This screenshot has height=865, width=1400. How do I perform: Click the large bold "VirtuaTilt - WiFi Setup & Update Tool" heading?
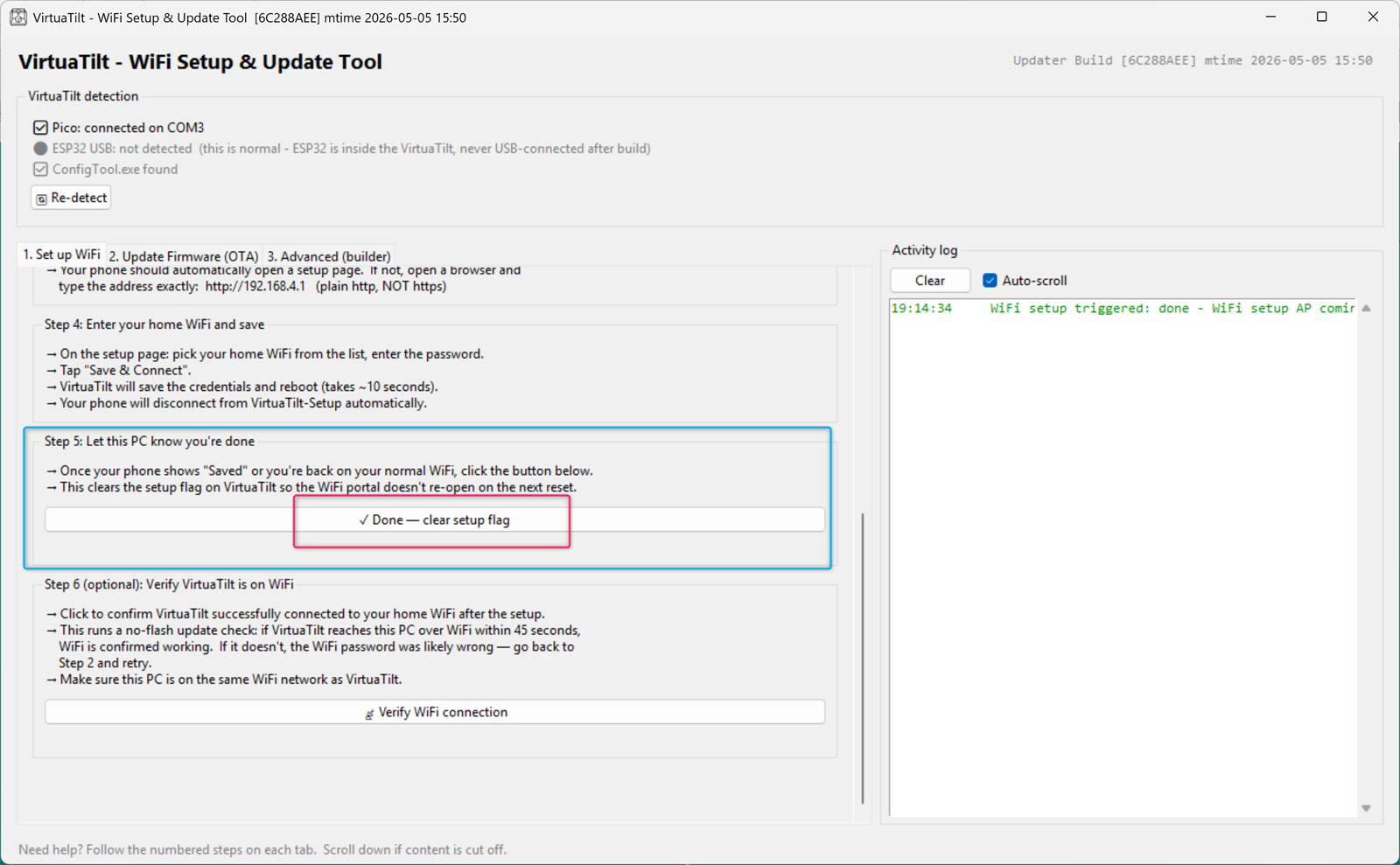(x=200, y=62)
